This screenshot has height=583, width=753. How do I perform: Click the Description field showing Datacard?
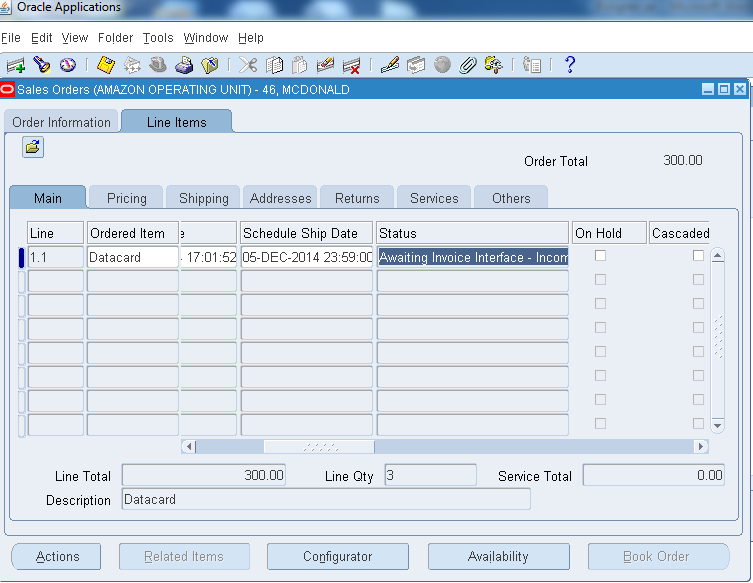[x=327, y=499]
